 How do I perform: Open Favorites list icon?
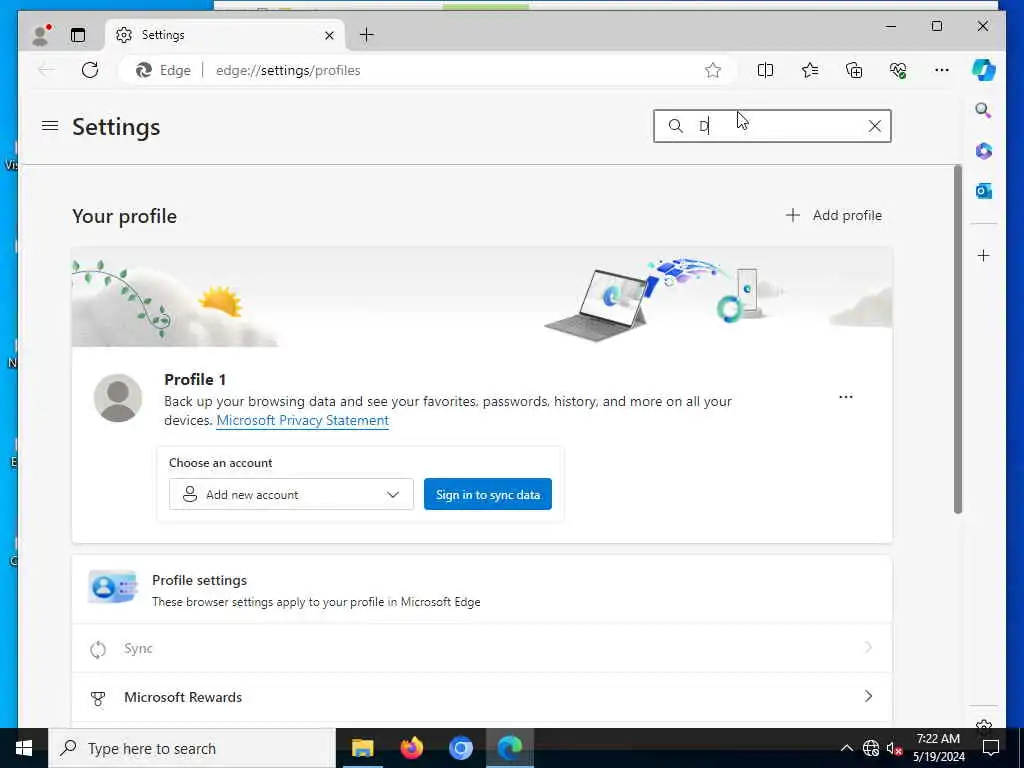pyautogui.click(x=810, y=70)
